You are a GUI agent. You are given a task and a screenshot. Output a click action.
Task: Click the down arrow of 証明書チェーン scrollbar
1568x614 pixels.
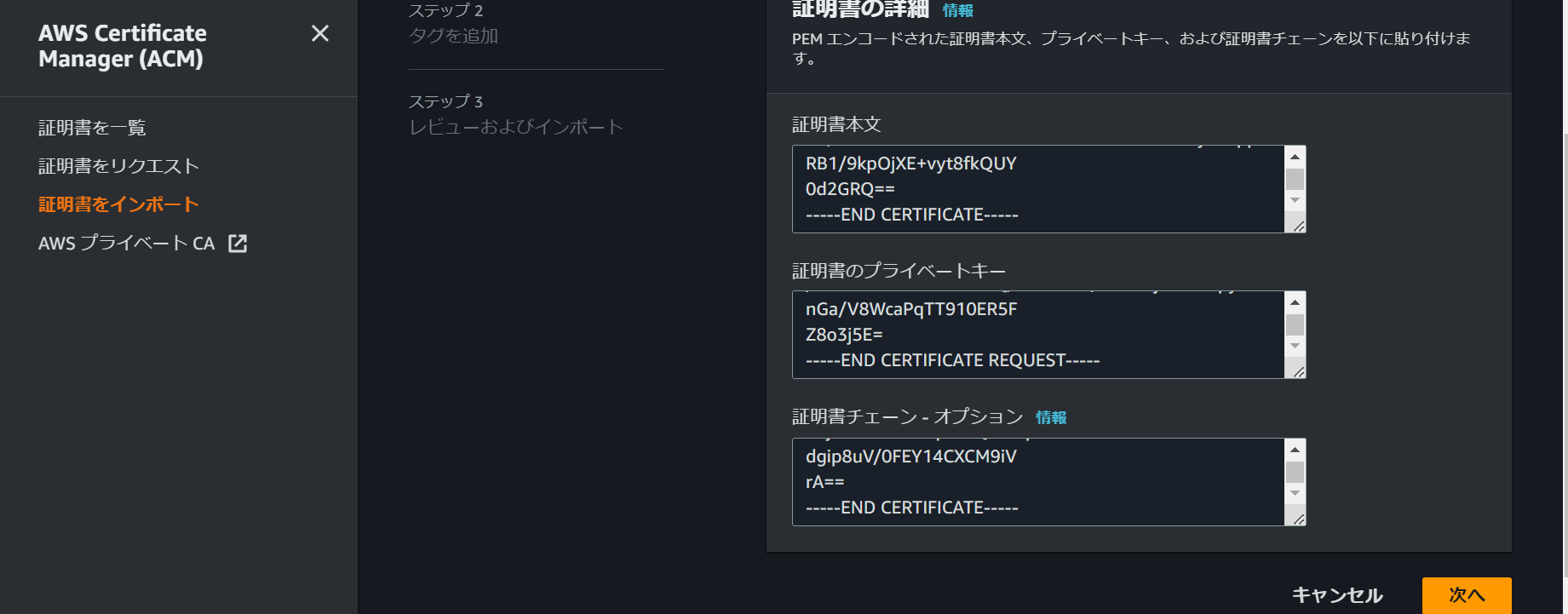click(x=1295, y=494)
